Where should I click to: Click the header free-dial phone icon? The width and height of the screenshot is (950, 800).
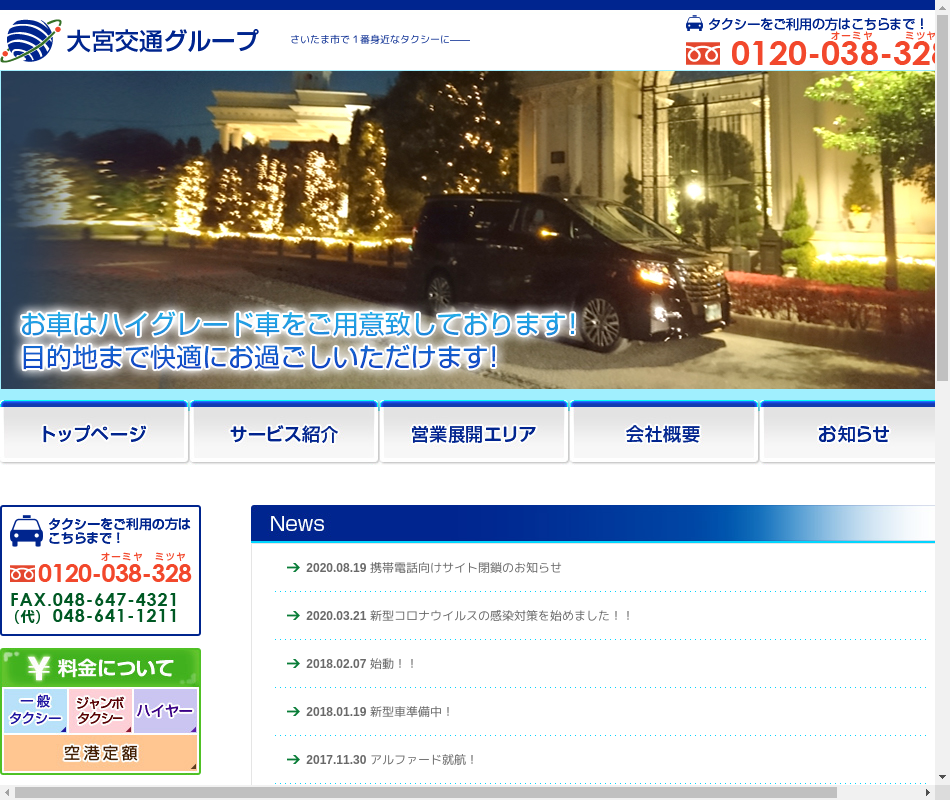coord(703,54)
